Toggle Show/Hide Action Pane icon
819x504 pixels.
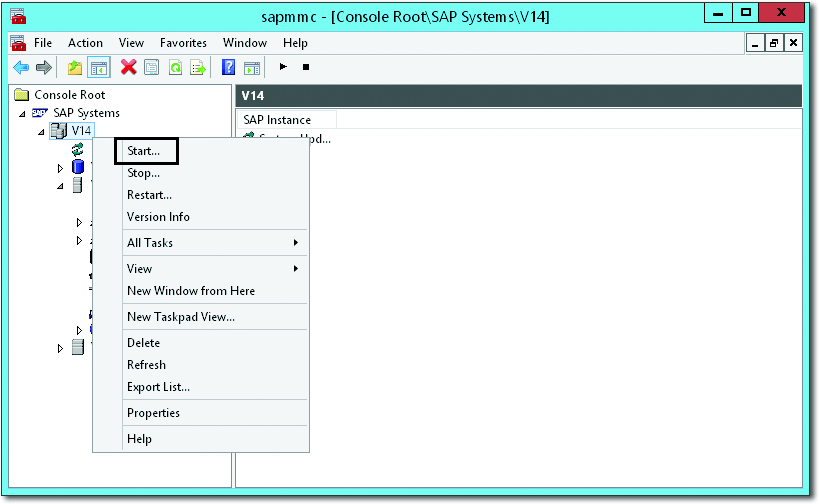point(252,67)
